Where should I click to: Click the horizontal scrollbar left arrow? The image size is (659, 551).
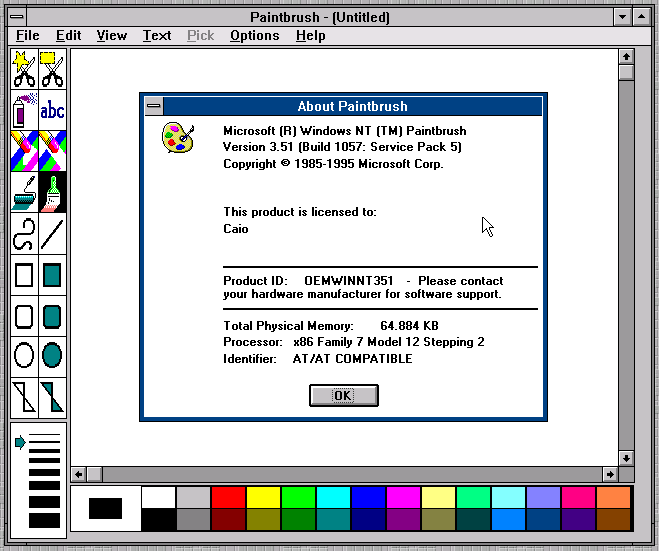pos(79,475)
